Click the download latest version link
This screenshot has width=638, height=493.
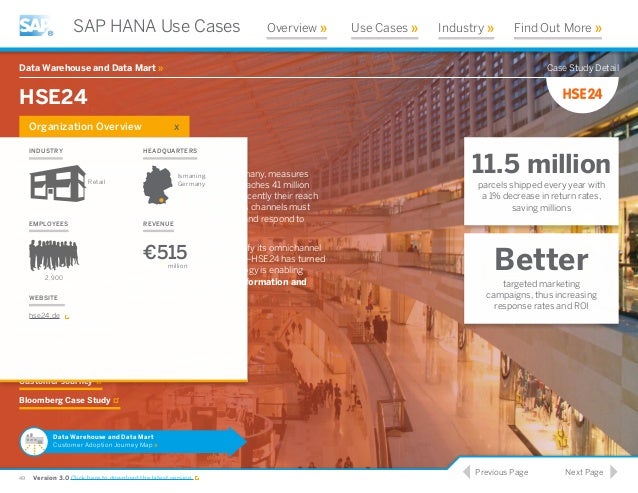point(134,478)
